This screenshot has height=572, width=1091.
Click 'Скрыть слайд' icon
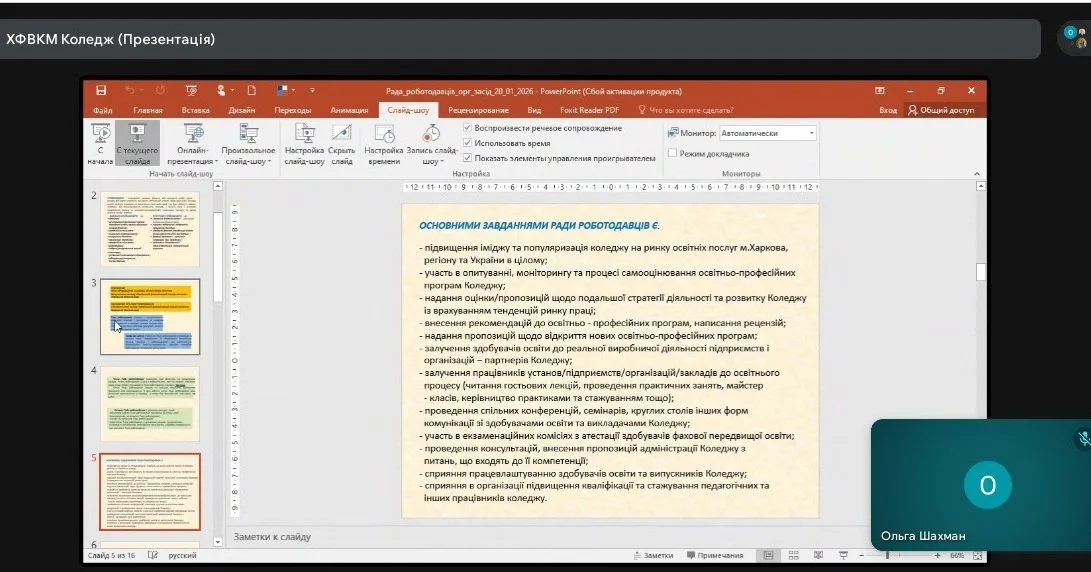click(342, 140)
